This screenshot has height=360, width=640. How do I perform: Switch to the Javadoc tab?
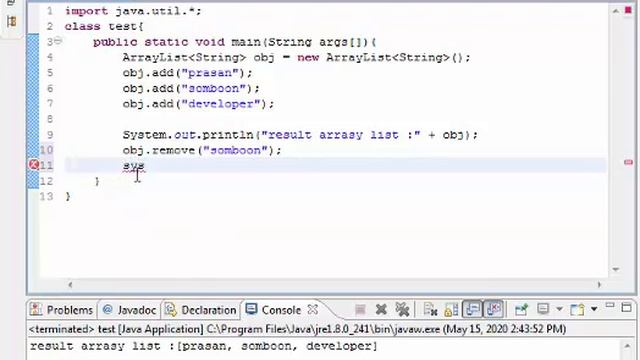click(129, 310)
